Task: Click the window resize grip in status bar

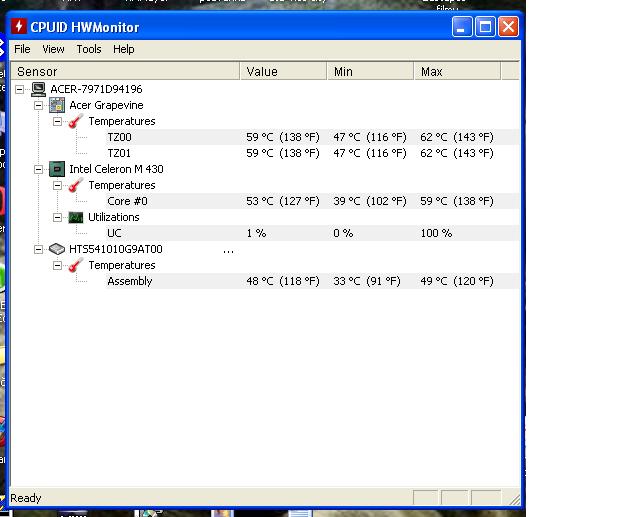Action: tap(514, 499)
